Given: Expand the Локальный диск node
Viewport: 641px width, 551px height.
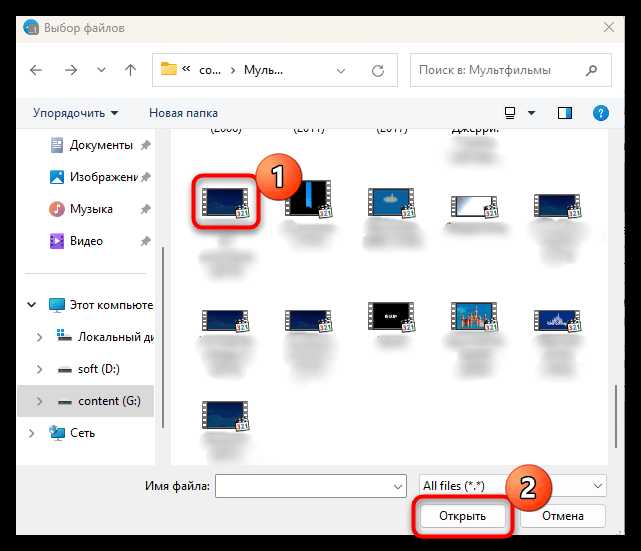Looking at the screenshot, I should [x=39, y=337].
